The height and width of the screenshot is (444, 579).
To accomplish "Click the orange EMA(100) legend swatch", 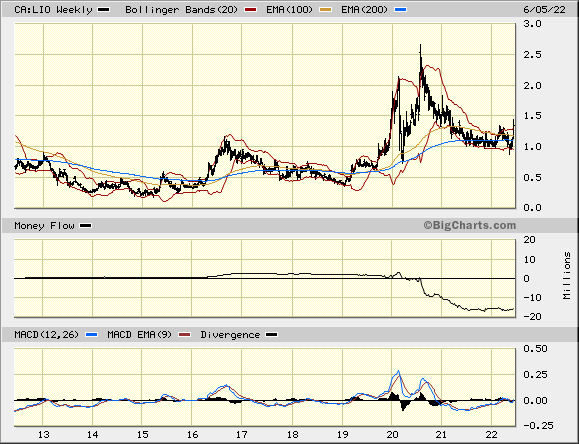I will coord(326,10).
